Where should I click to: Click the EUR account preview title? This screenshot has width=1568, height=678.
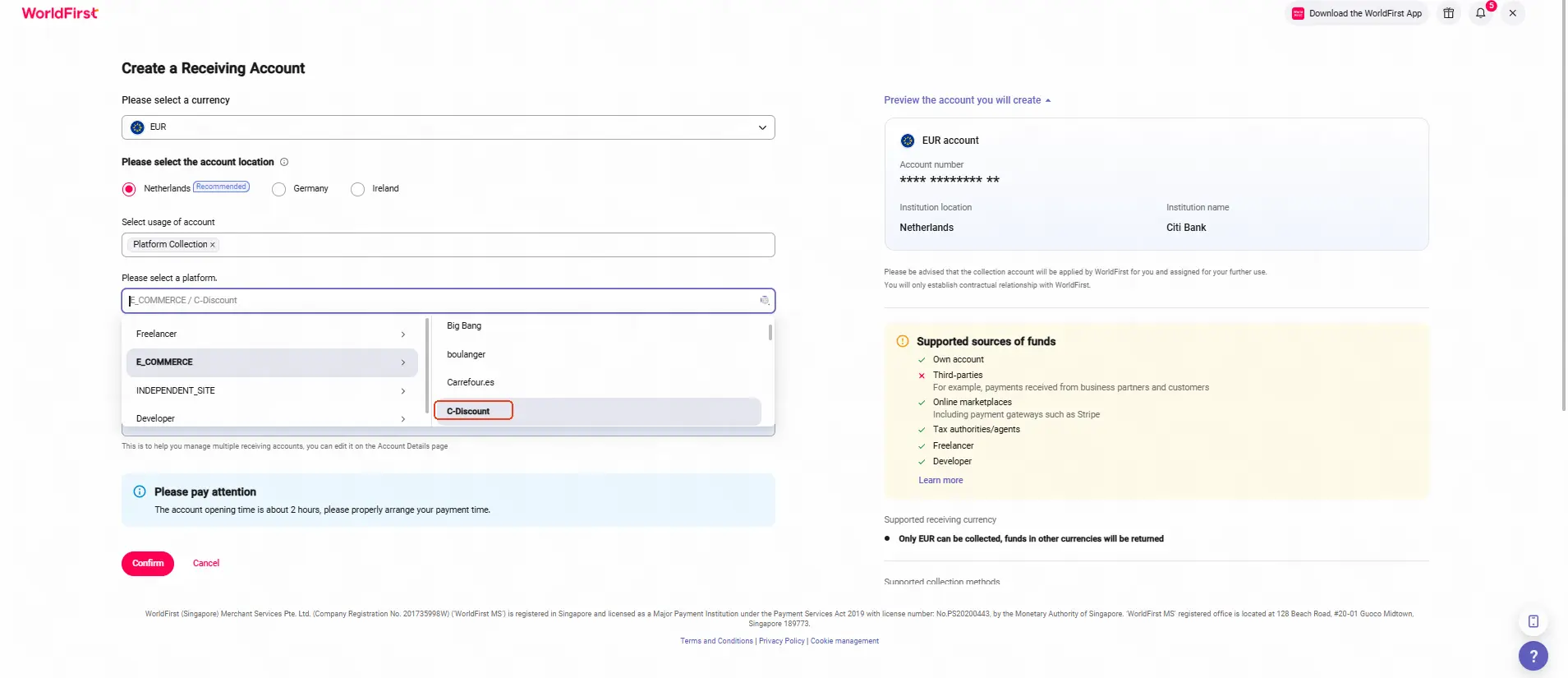coord(950,141)
